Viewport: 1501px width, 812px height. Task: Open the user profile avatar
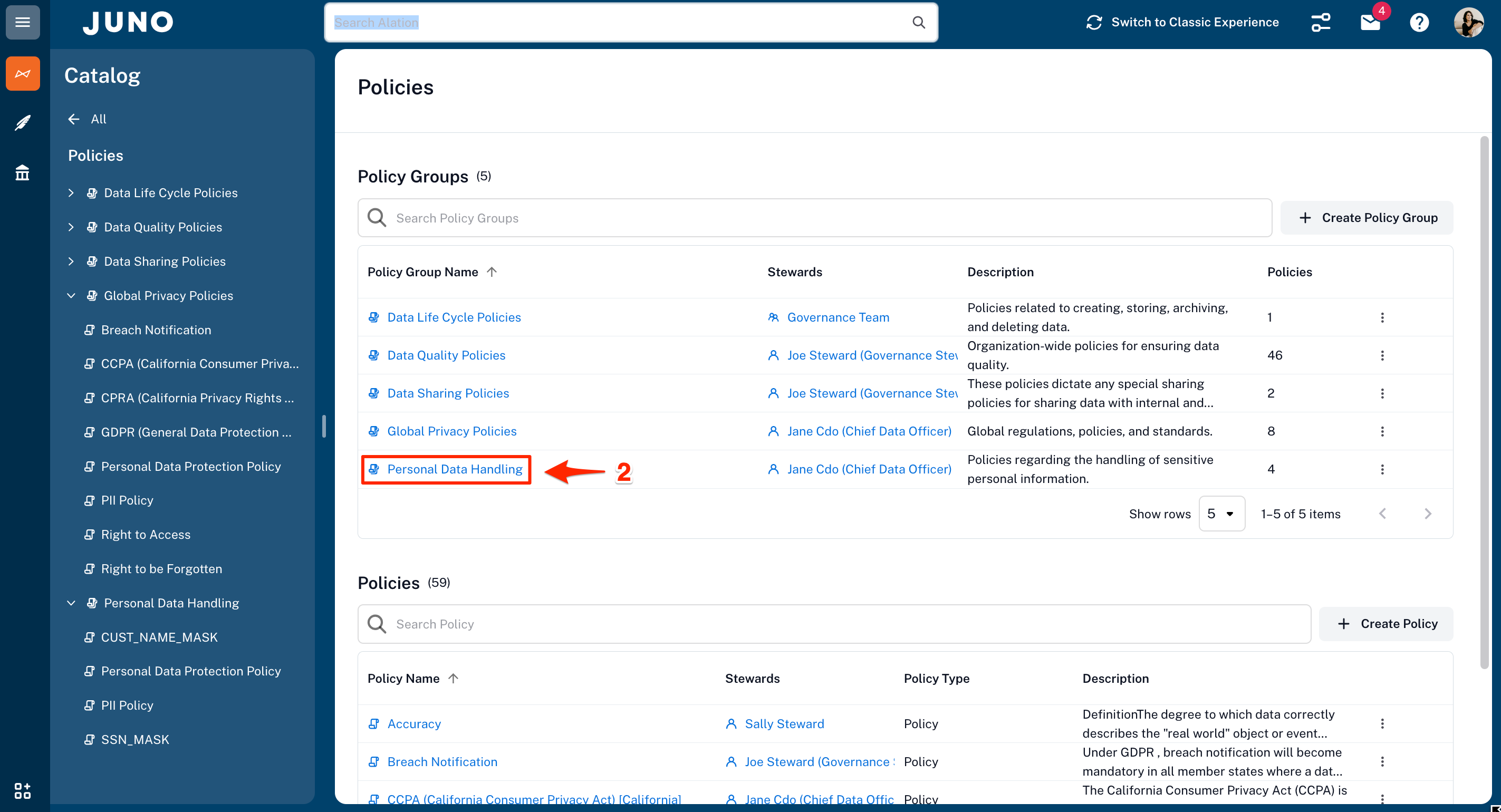coord(1468,22)
